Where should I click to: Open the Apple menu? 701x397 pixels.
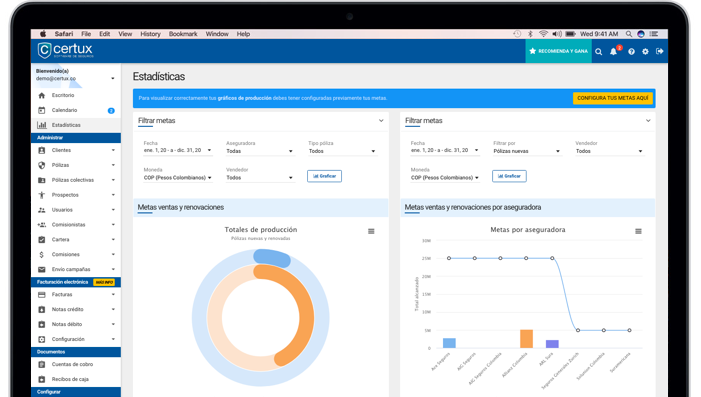click(43, 34)
